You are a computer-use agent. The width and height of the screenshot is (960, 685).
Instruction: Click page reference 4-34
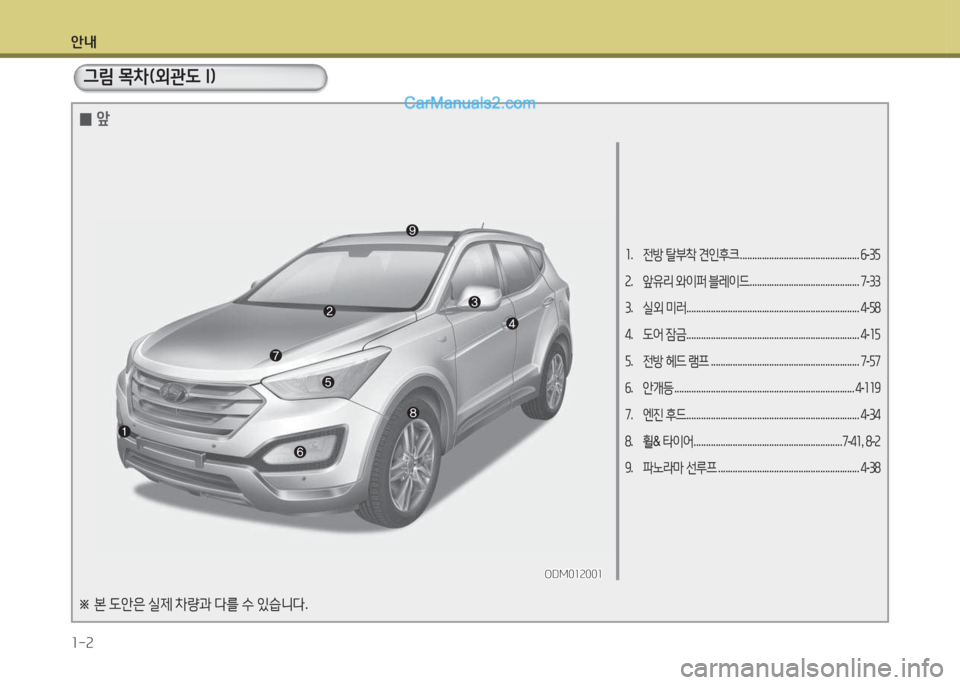[870, 414]
